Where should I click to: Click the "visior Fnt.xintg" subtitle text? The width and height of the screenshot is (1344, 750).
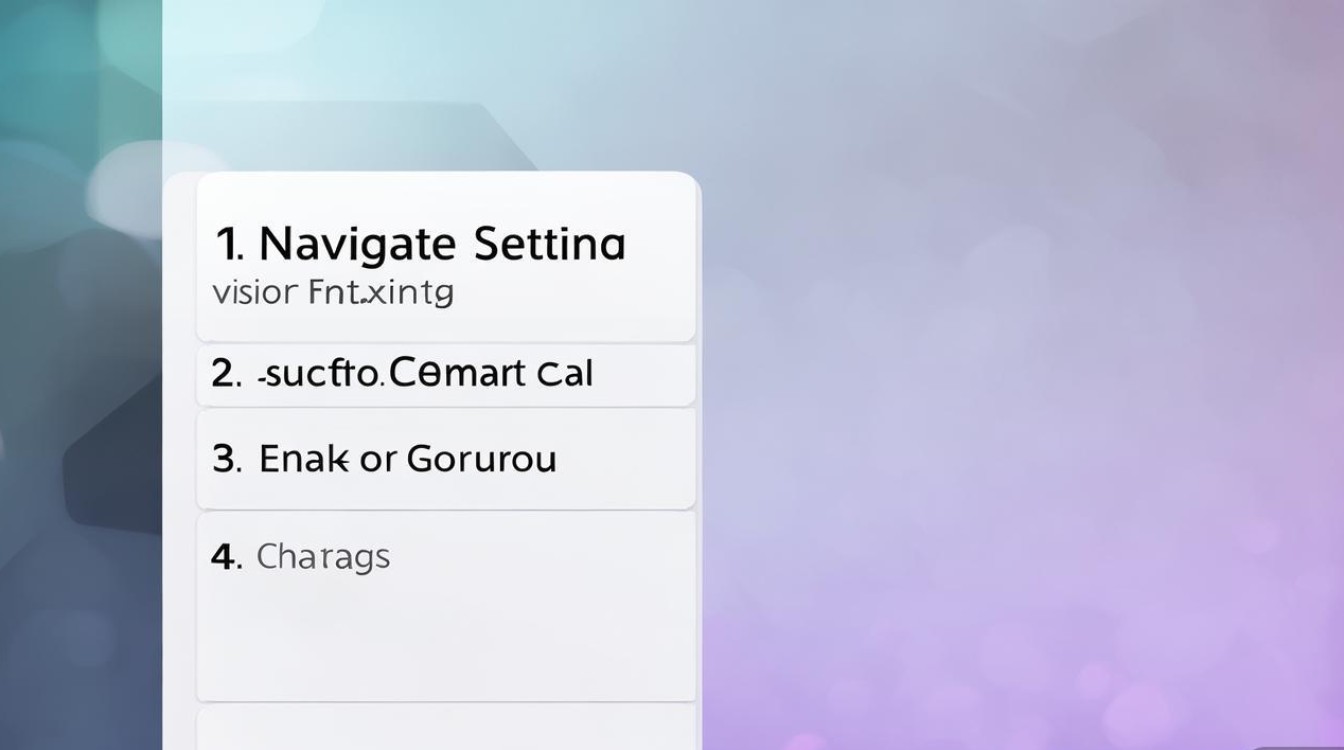click(x=333, y=293)
